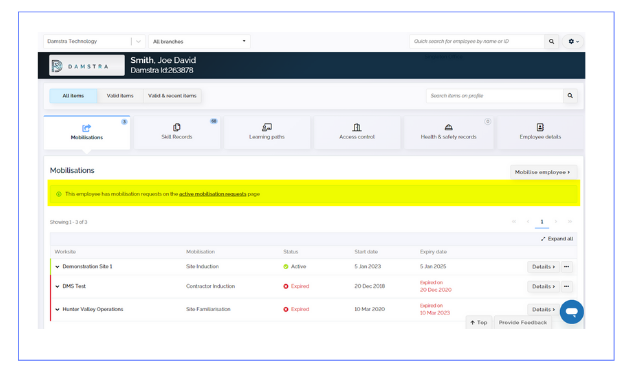633x379 pixels.
Task: Open the All branches dropdown
Action: tap(199, 42)
